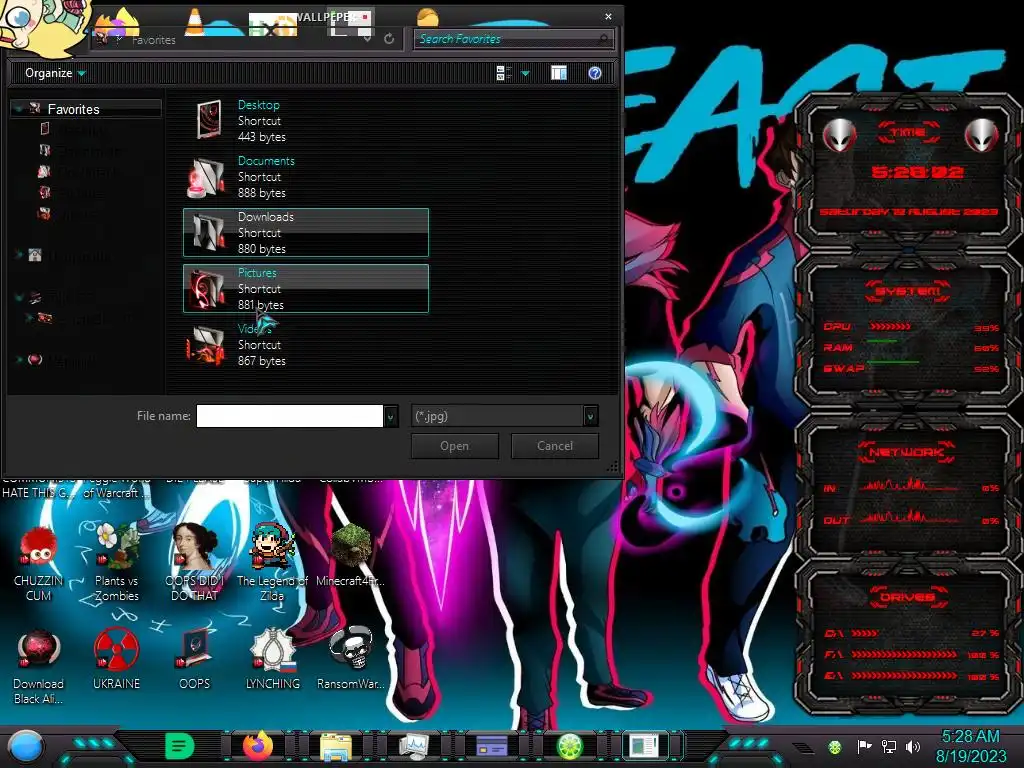The width and height of the screenshot is (1024, 768).
Task: Click the SWAP usage bar in SYSTEM widget
Action: (x=893, y=362)
